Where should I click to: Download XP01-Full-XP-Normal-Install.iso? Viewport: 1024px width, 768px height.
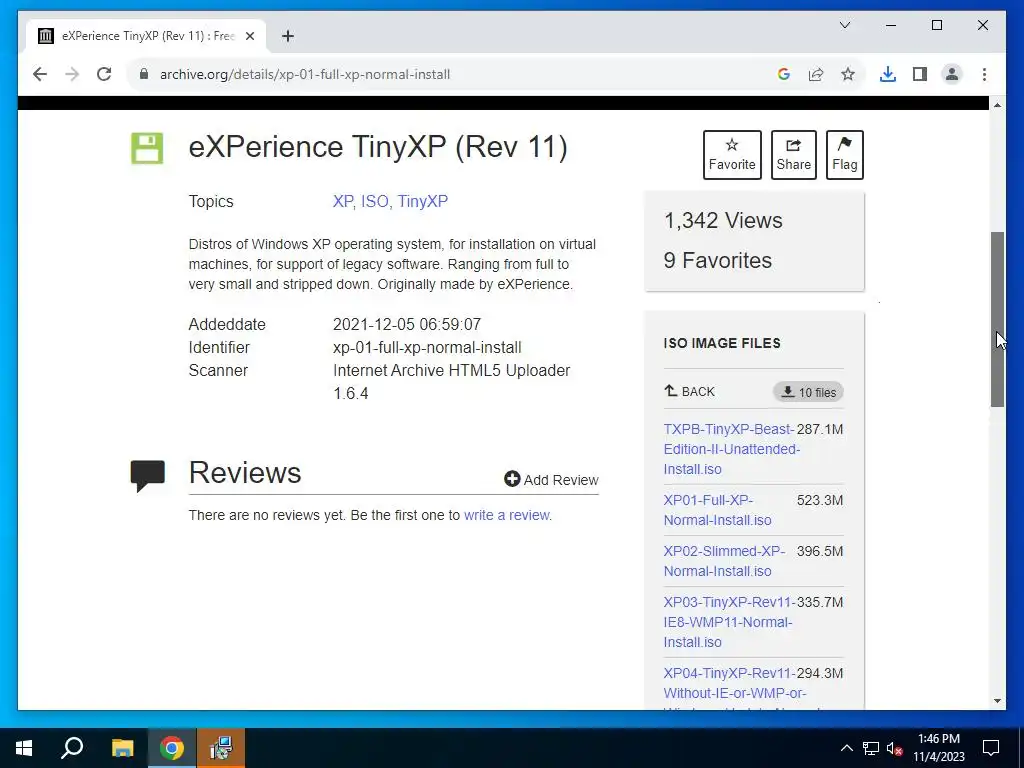pos(717,510)
